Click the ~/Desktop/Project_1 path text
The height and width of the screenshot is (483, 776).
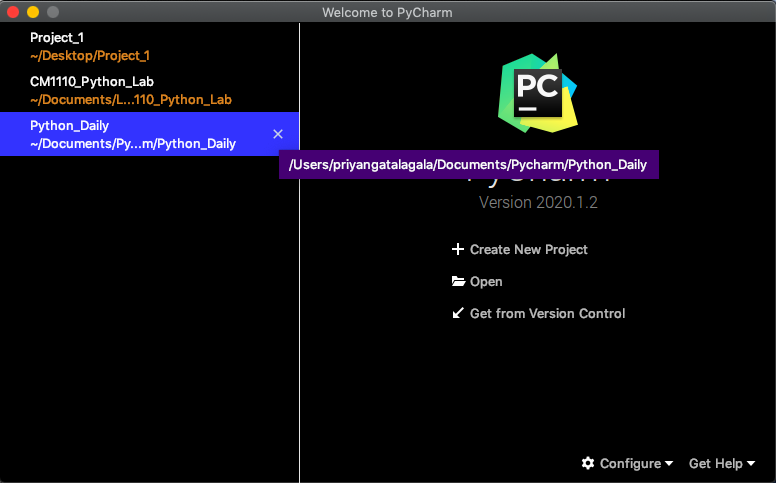(90, 56)
